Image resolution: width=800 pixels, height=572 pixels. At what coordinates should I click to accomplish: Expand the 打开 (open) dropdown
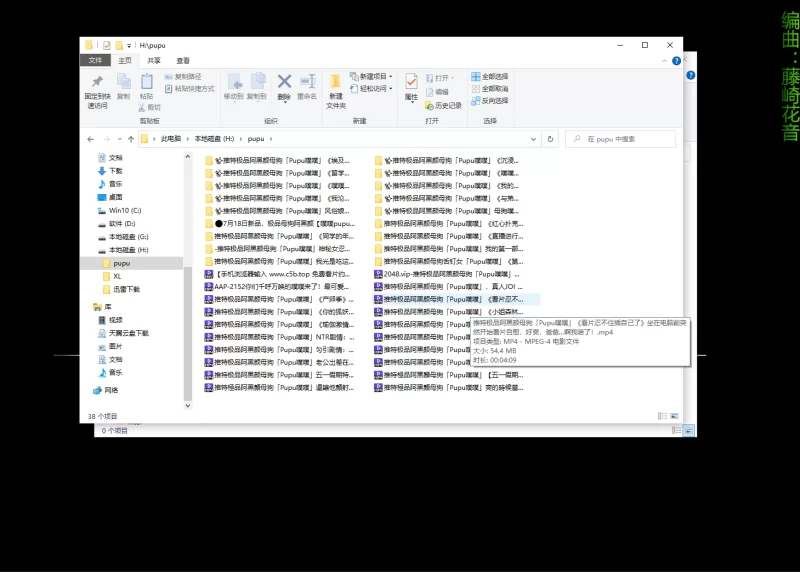click(440, 78)
